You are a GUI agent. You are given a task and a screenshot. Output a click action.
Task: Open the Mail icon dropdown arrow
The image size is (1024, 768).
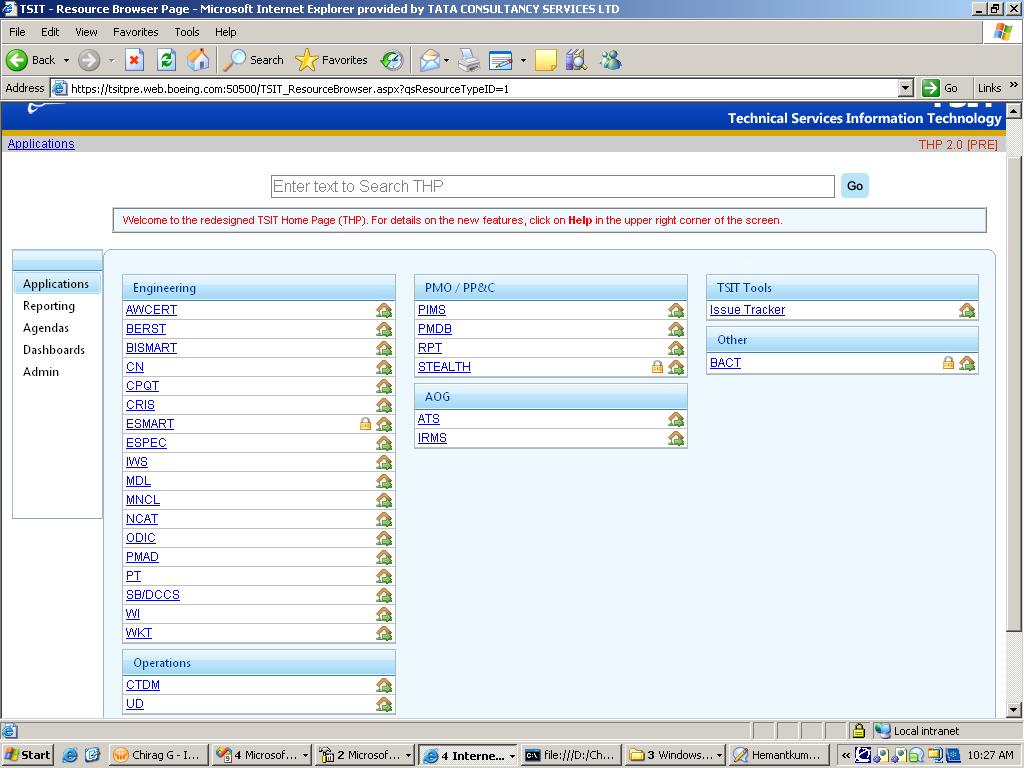coord(446,60)
